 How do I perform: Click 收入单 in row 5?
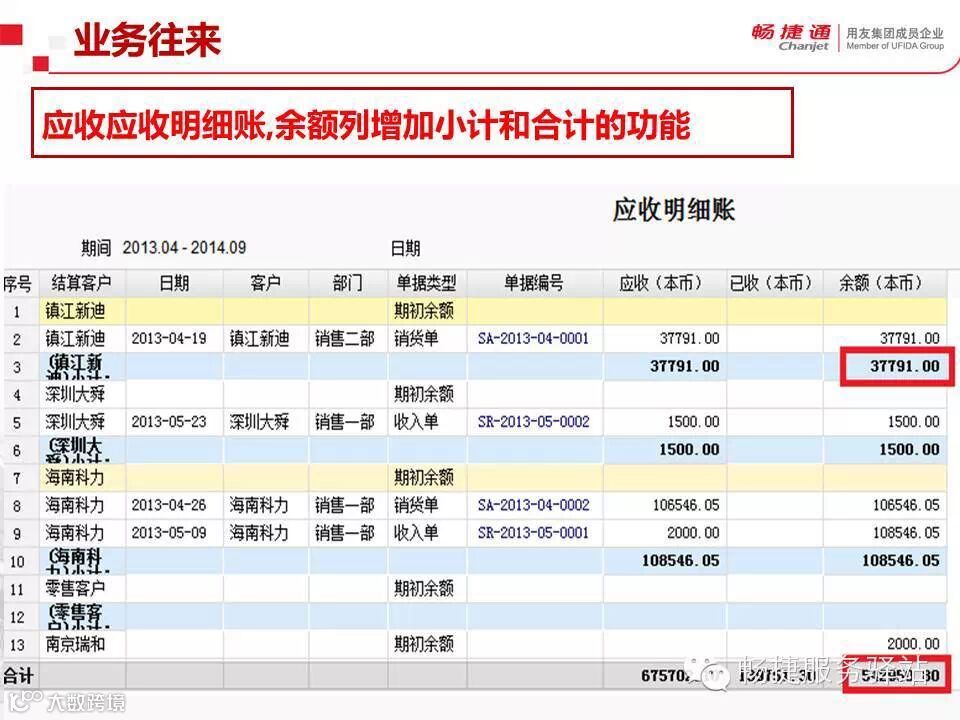tap(416, 422)
